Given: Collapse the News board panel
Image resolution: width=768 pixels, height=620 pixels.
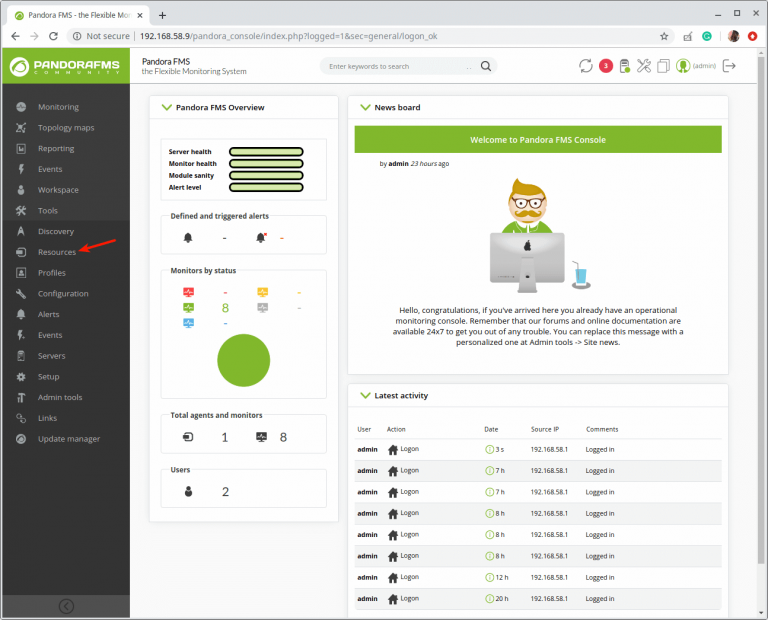Looking at the screenshot, I should pos(364,108).
